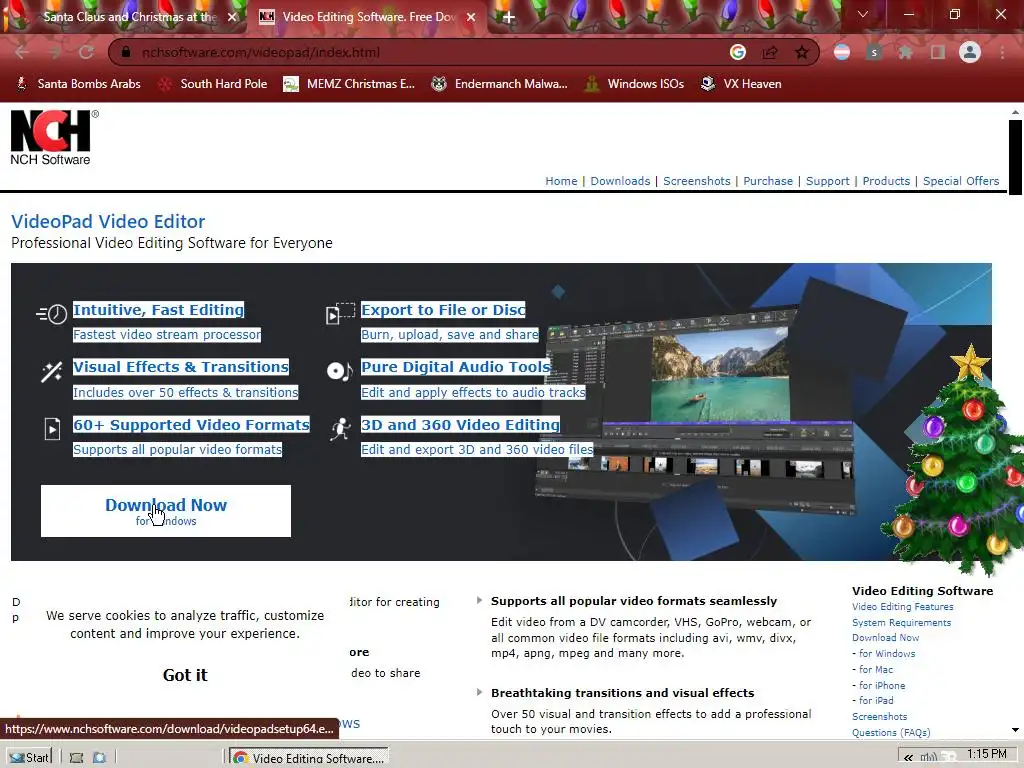This screenshot has height=768, width=1024.
Task: Open Video Editing Features sidebar link
Action: coord(903,607)
